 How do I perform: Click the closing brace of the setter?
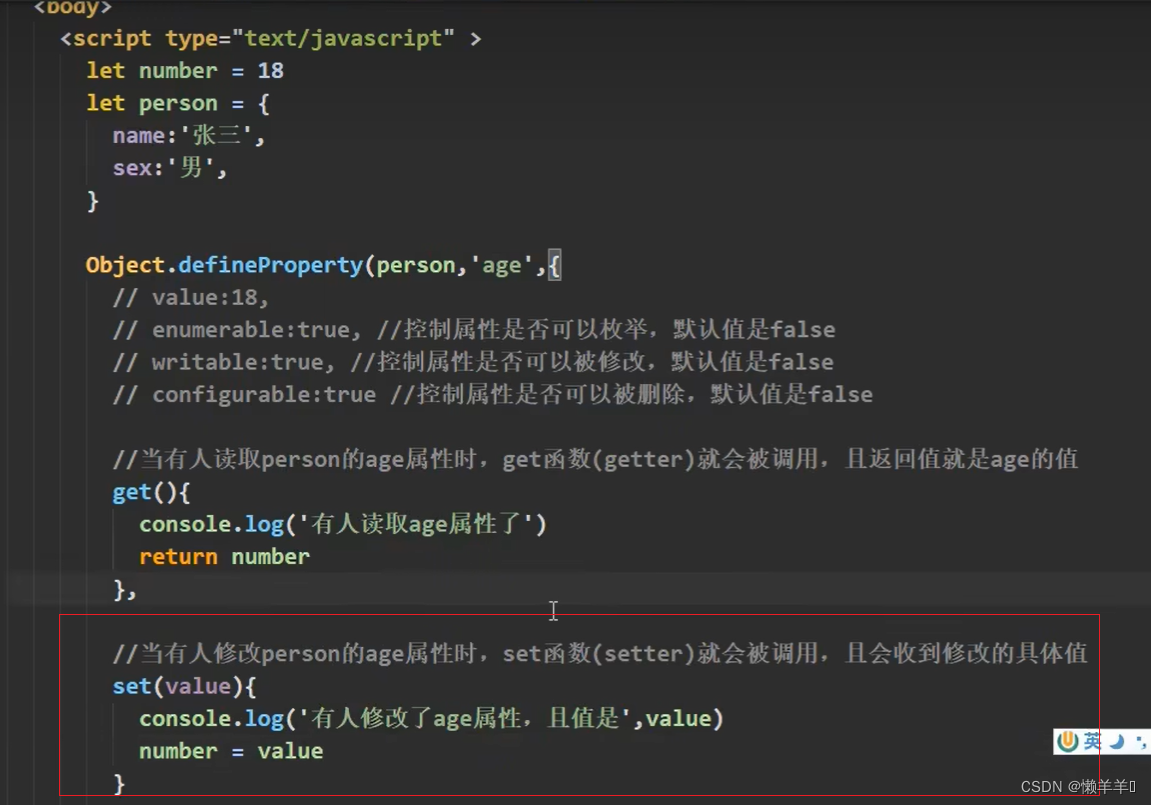pos(119,783)
